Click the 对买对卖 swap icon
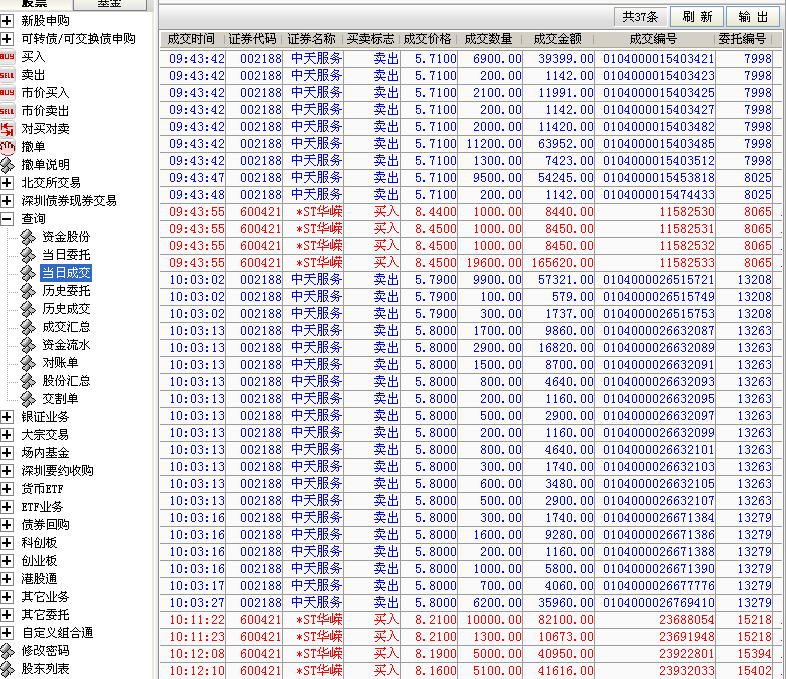This screenshot has width=786, height=679. pos(7,129)
